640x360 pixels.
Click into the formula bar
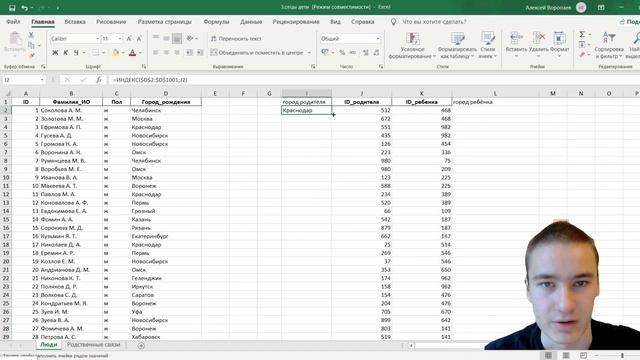373,80
